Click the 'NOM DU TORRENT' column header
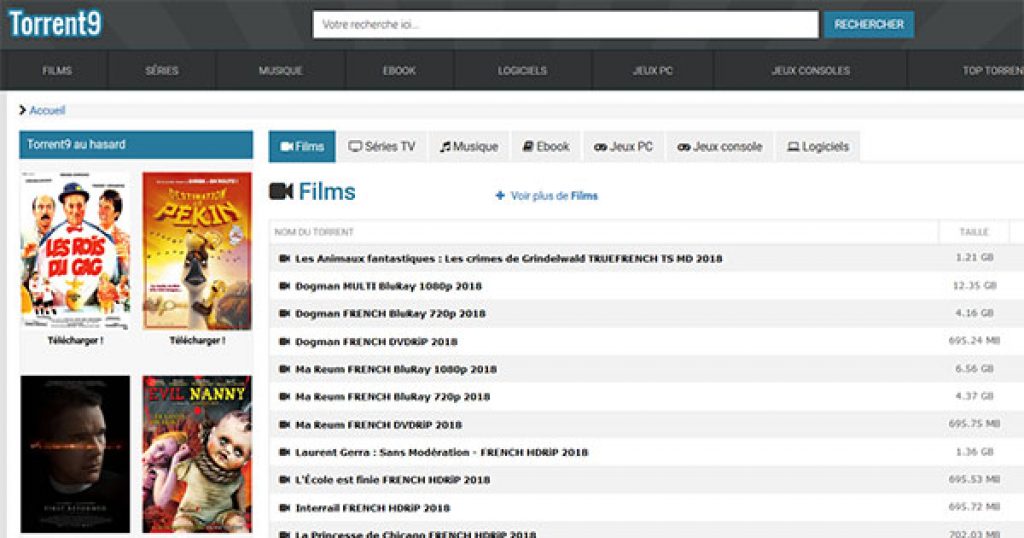 click(x=314, y=232)
